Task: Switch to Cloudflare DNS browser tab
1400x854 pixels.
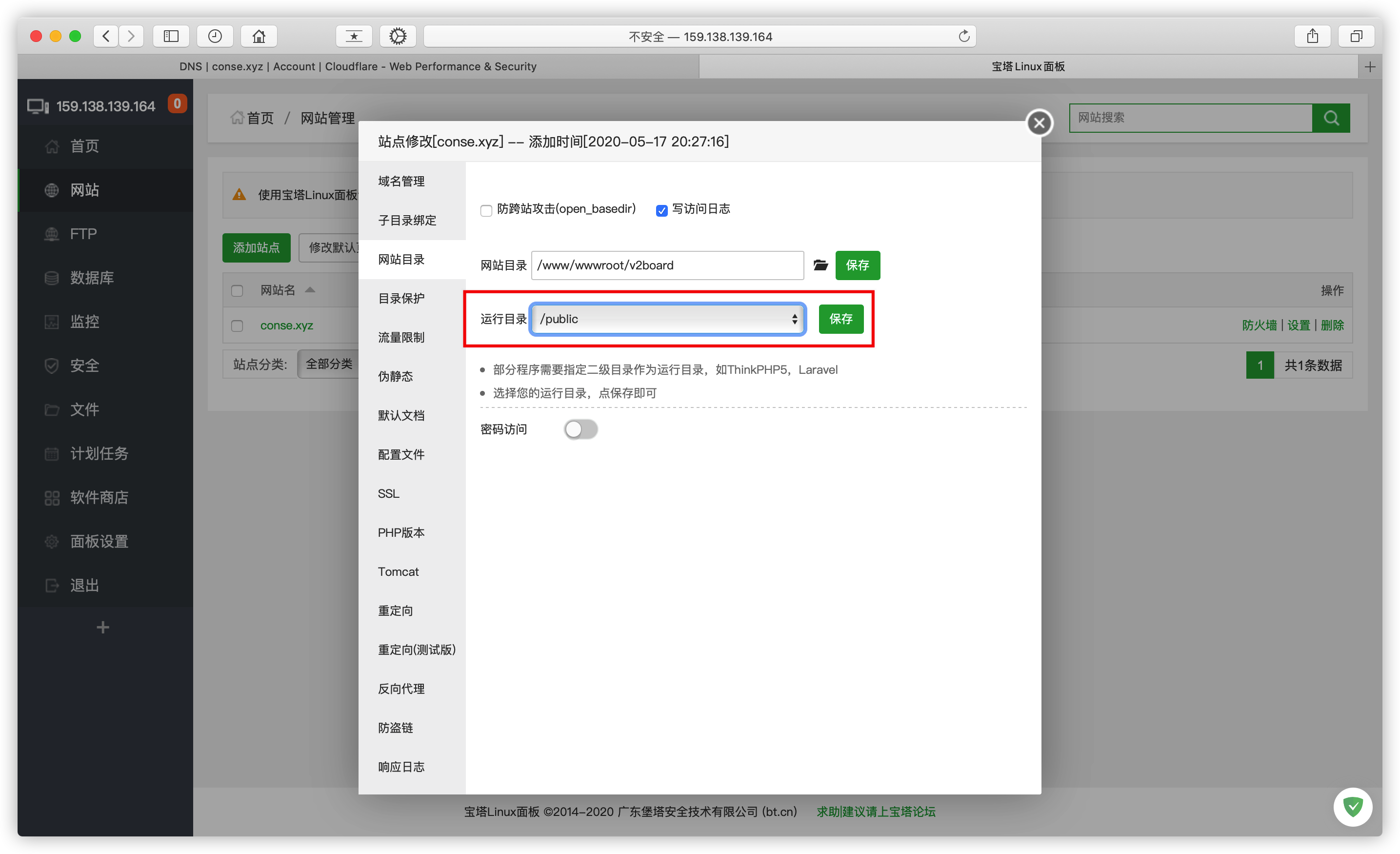Action: click(x=358, y=67)
